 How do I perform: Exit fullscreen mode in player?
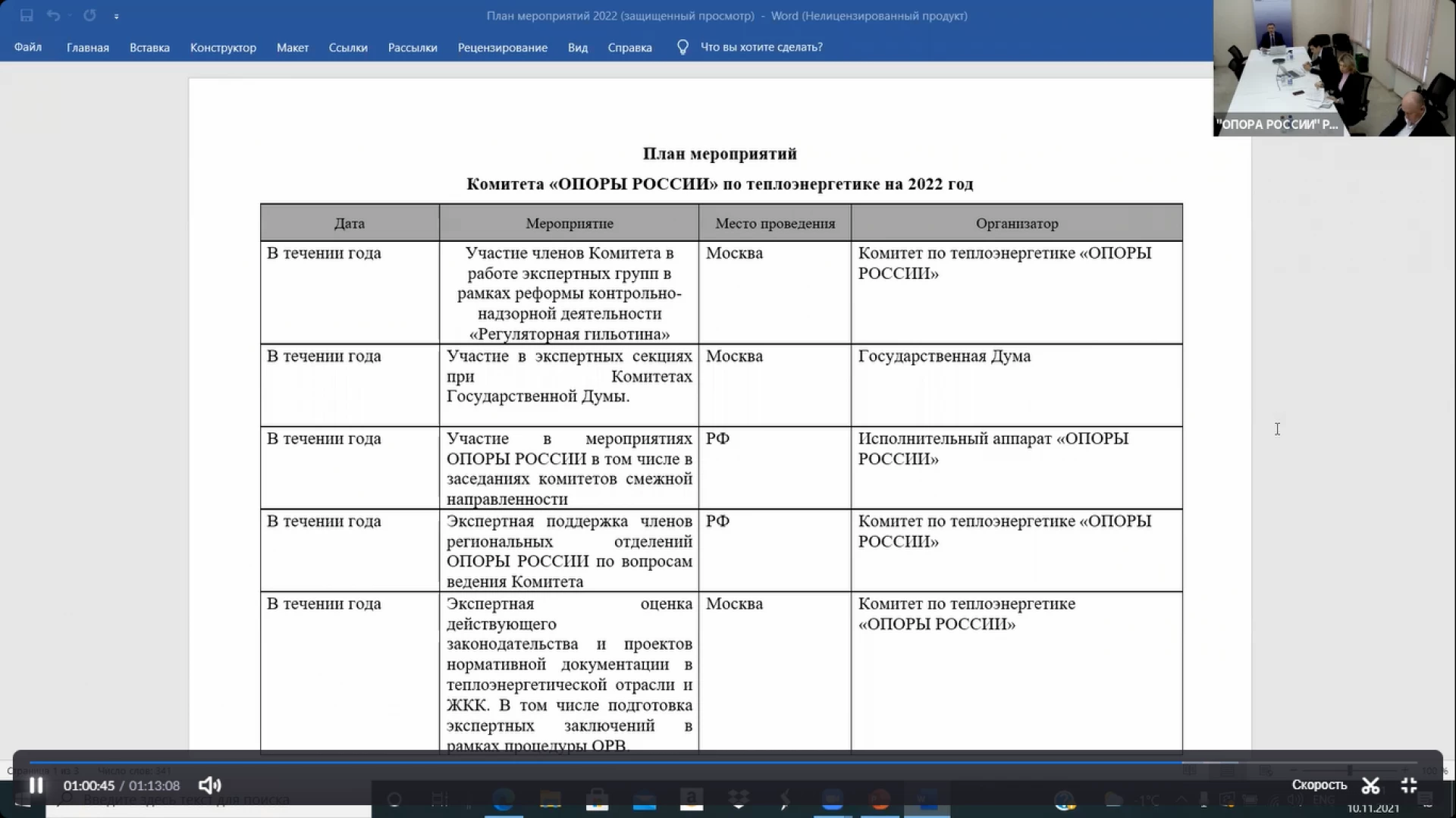1409,785
